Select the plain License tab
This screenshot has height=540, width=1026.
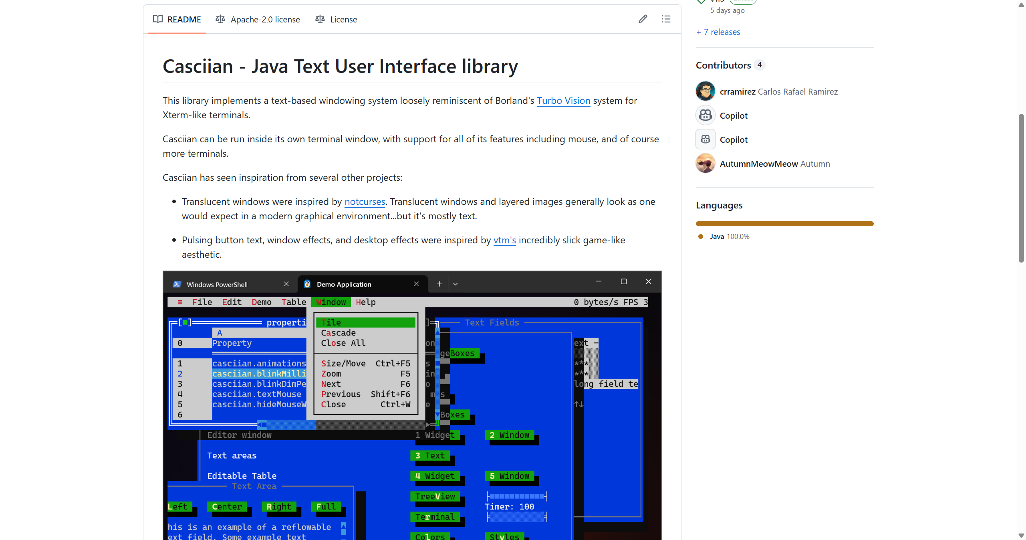pyautogui.click(x=336, y=19)
